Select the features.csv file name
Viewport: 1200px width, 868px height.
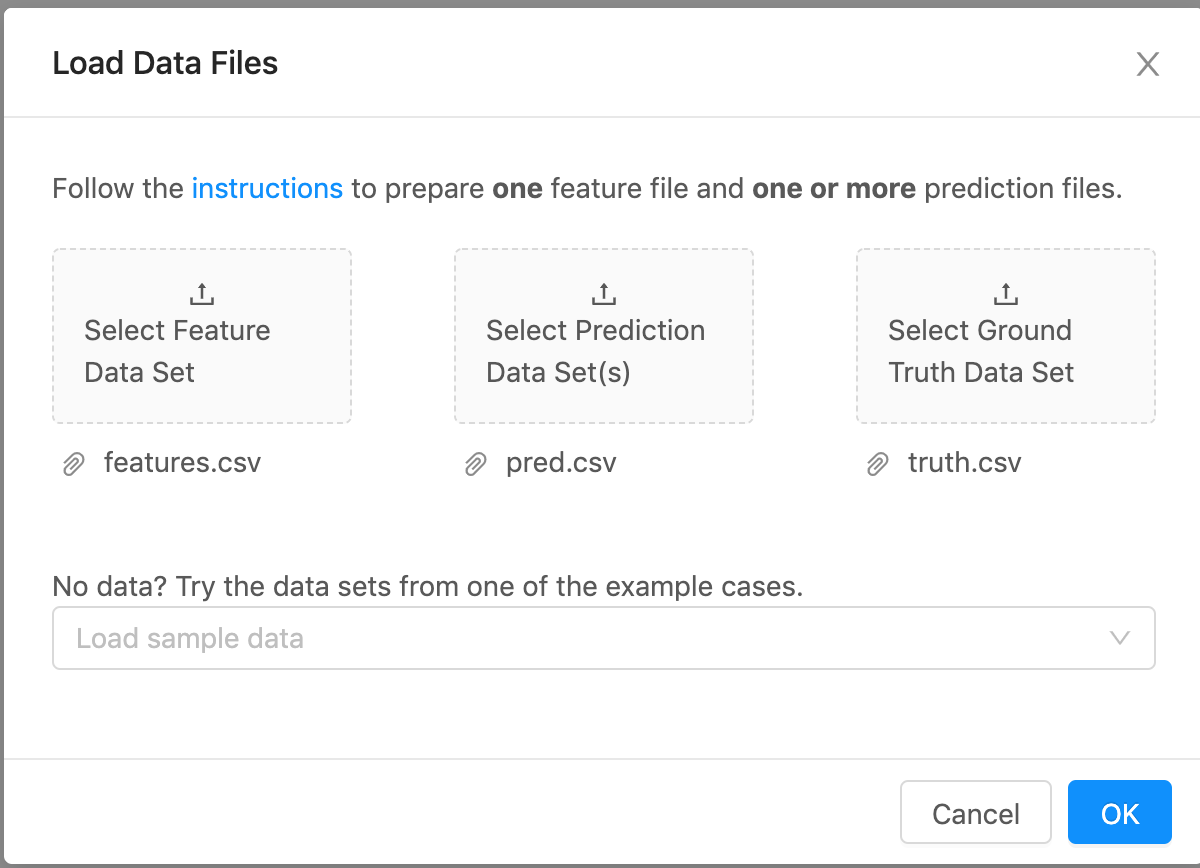pos(182,464)
